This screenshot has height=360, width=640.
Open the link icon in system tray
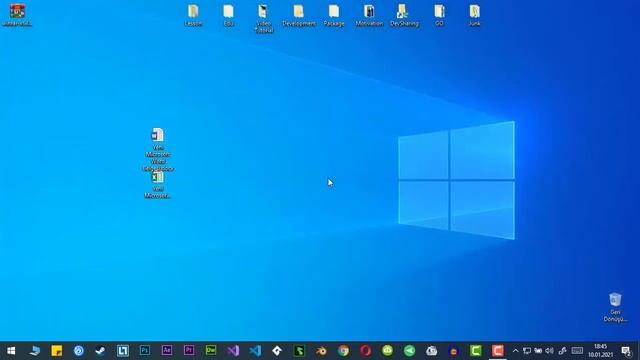tap(562, 351)
